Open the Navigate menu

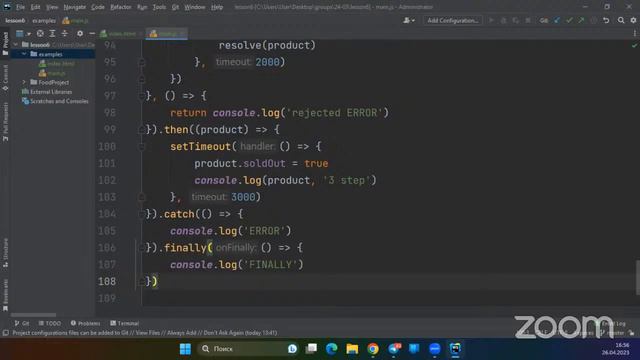pos(75,7)
